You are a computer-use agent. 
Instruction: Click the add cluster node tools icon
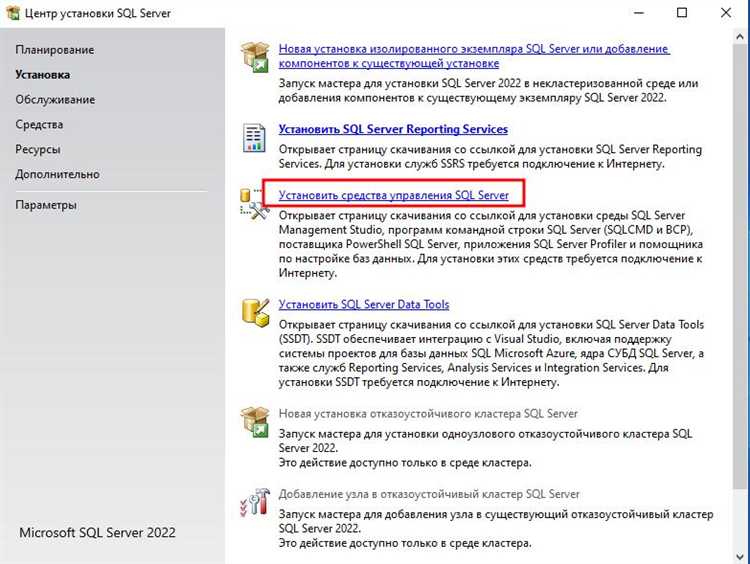click(x=255, y=501)
